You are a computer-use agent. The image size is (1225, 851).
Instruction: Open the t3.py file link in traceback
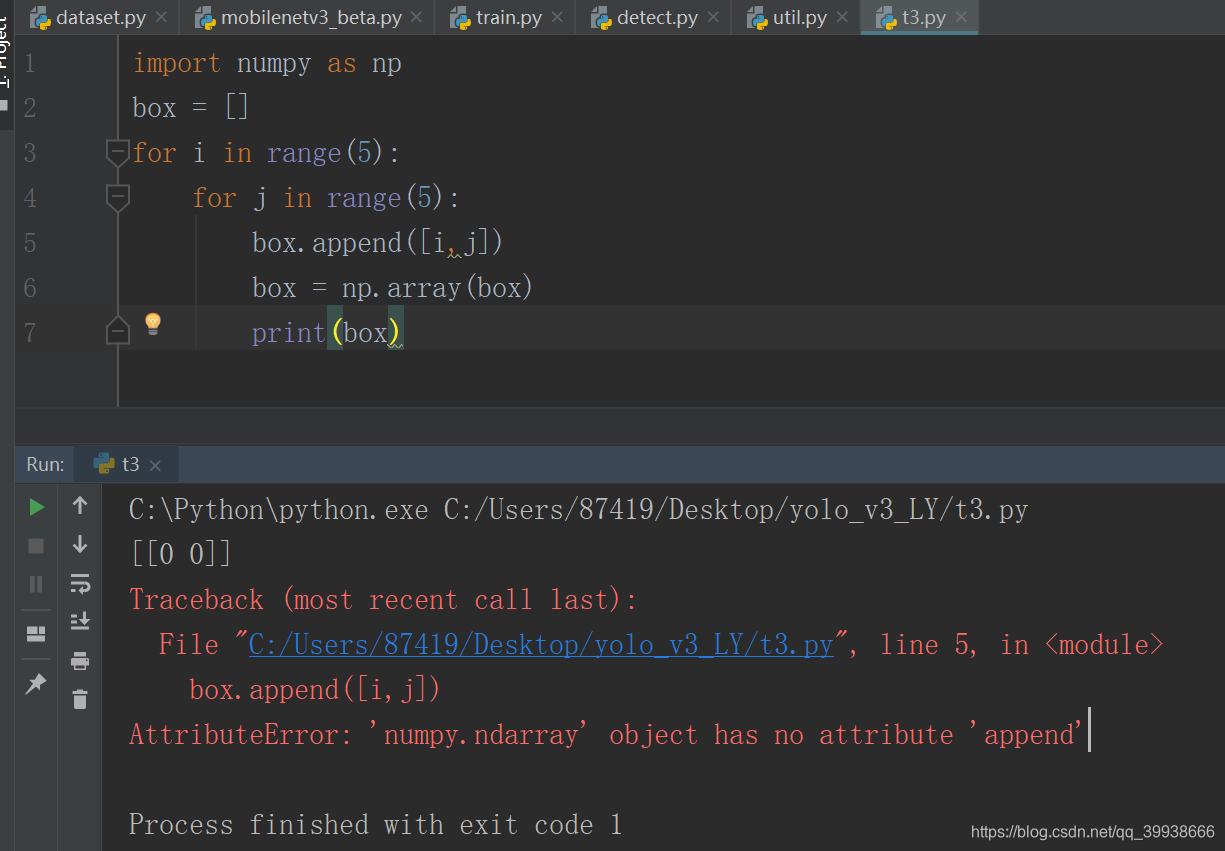(x=541, y=644)
